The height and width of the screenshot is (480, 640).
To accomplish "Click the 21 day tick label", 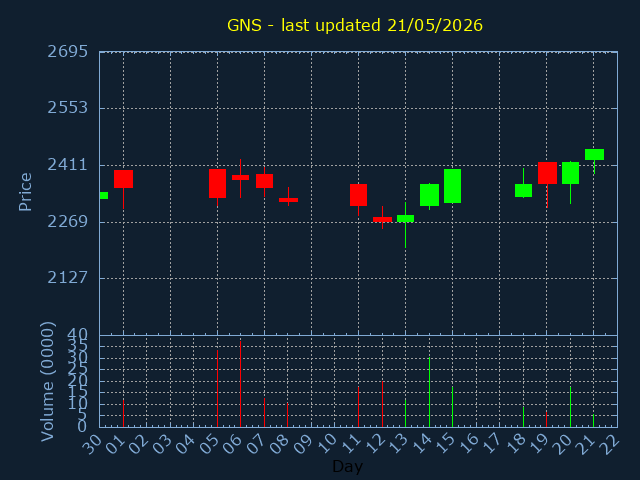I will pyautogui.click(x=586, y=443).
